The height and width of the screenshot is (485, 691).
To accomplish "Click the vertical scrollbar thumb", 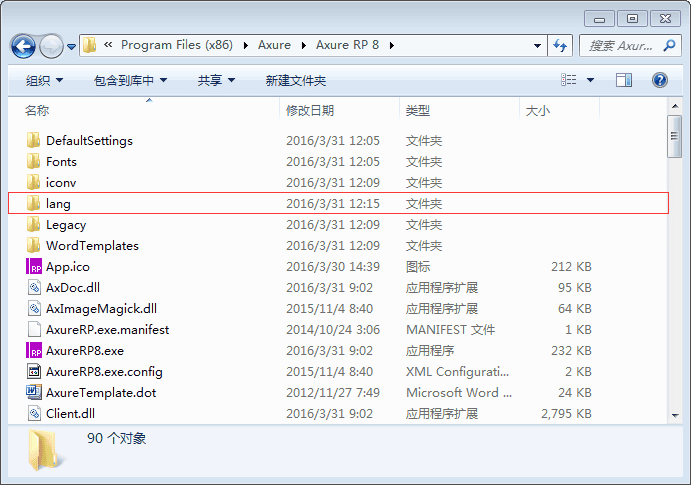I will [674, 136].
